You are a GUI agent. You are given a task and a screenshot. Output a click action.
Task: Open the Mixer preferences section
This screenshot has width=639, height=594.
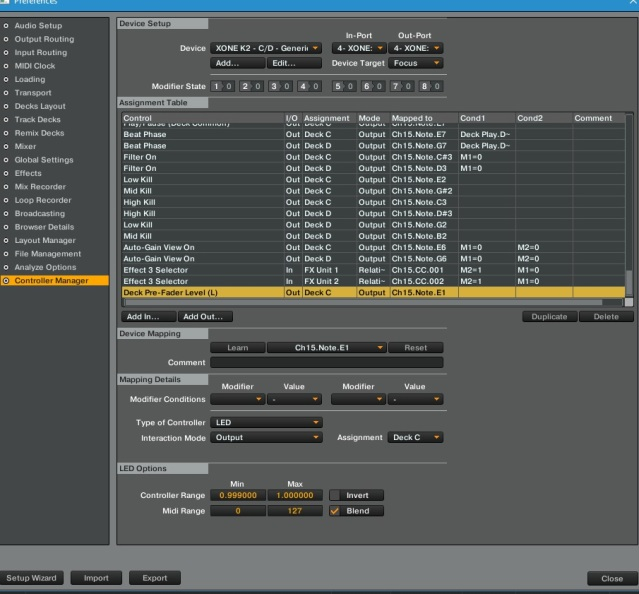coord(26,146)
